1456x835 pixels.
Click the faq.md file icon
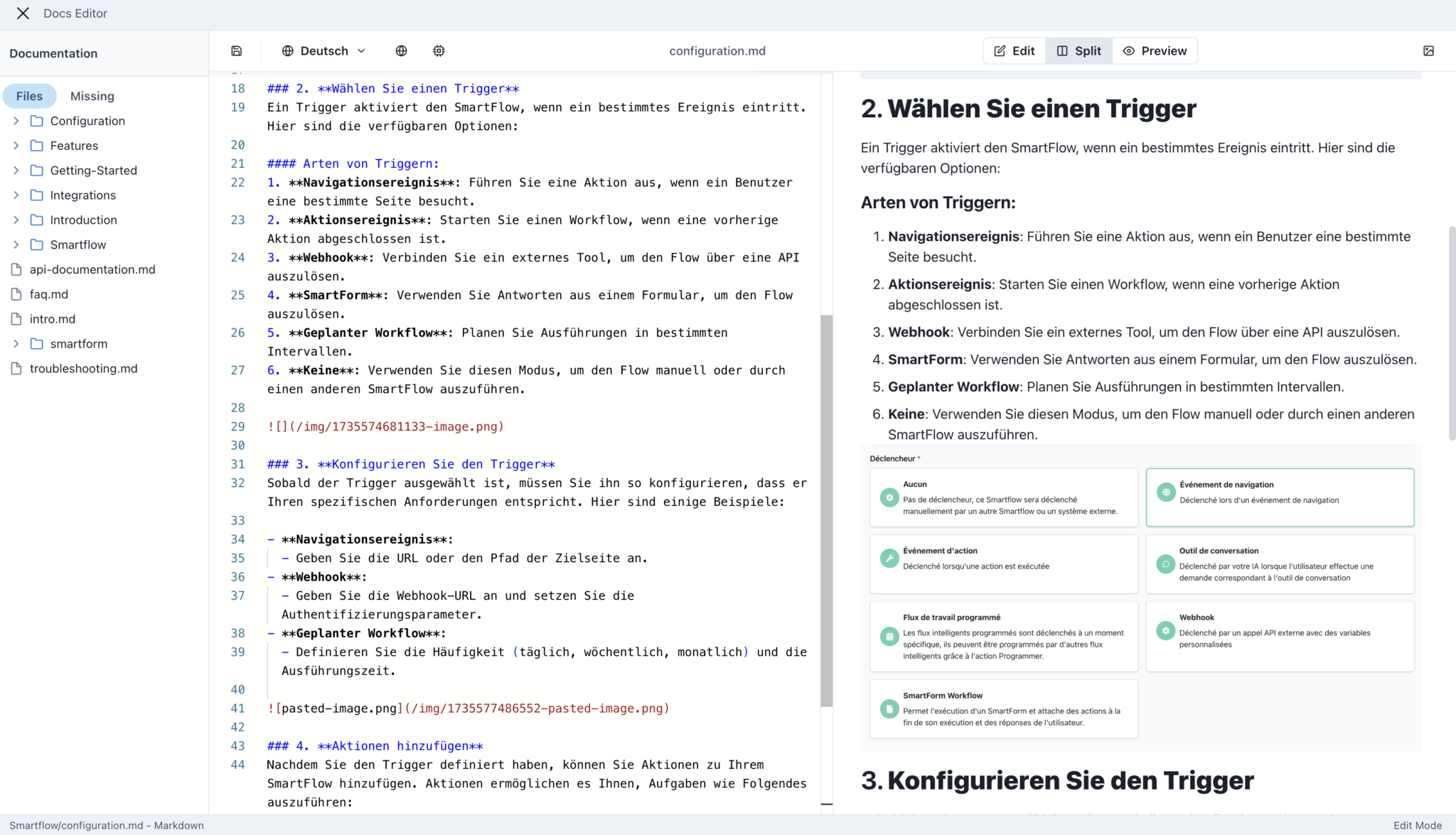[16, 293]
